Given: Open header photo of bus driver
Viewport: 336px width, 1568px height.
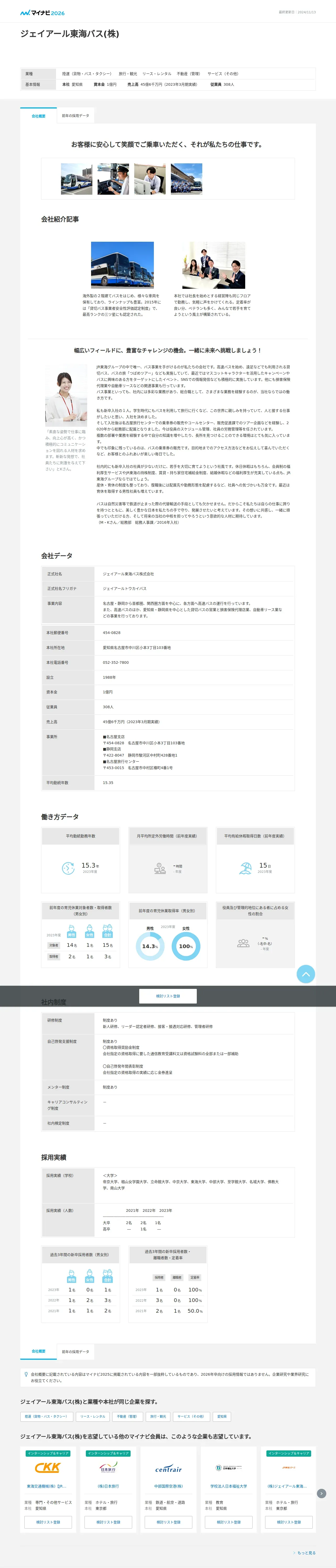Looking at the screenshot, I should point(113,179).
